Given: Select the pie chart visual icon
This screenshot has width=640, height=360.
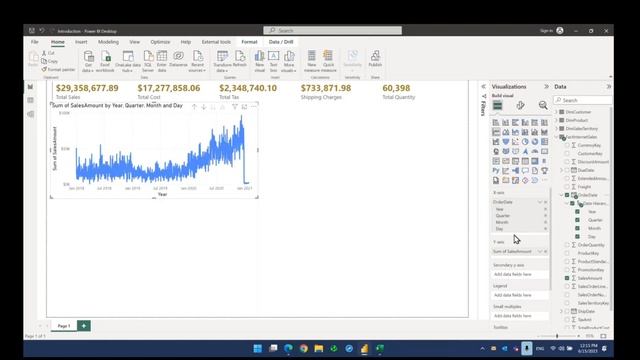Looking at the screenshot, I should [525, 142].
